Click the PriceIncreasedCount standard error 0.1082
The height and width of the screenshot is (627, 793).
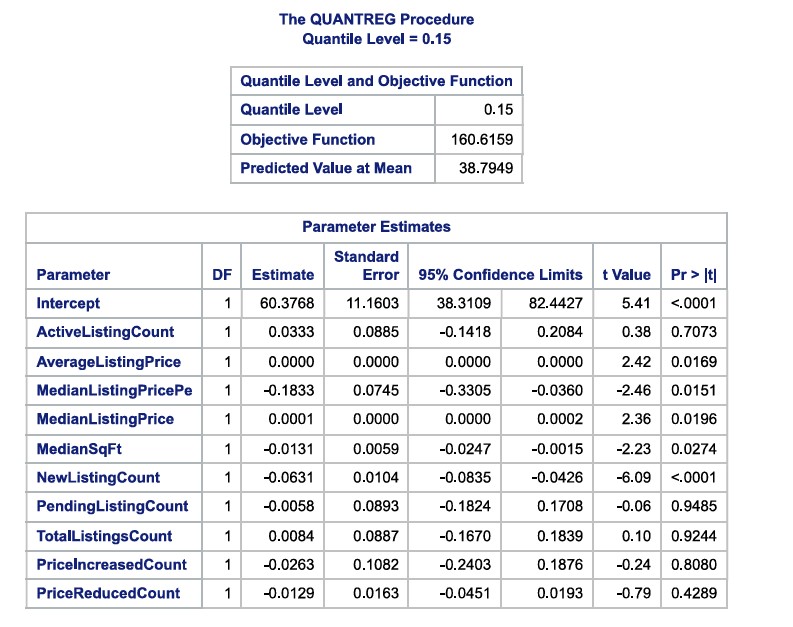(x=376, y=564)
